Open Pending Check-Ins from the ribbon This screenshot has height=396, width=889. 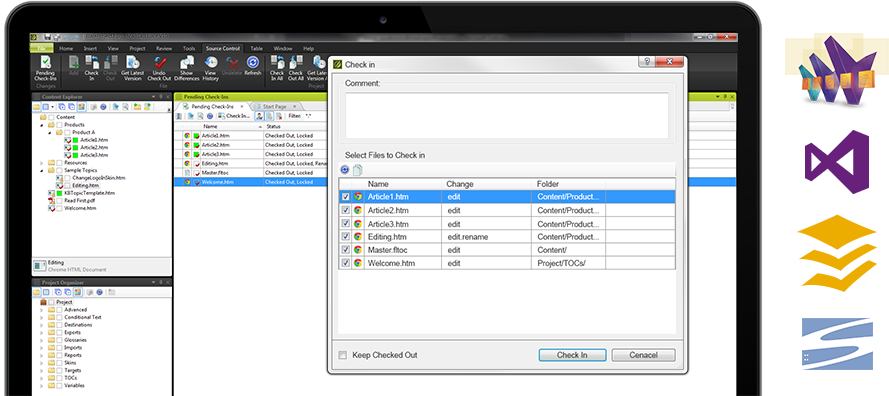tap(45, 69)
